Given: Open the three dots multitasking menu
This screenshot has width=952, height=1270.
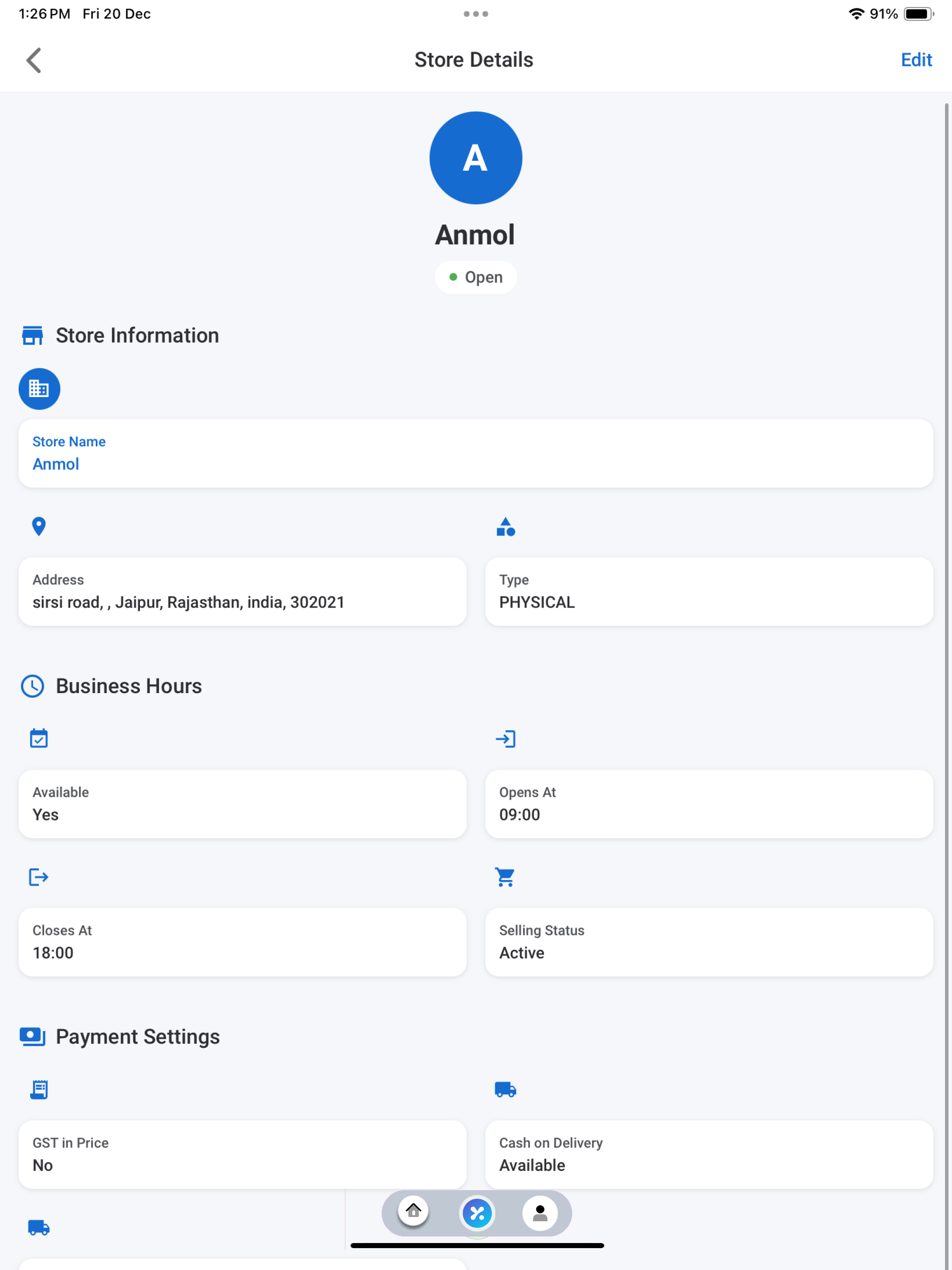Looking at the screenshot, I should [x=476, y=14].
